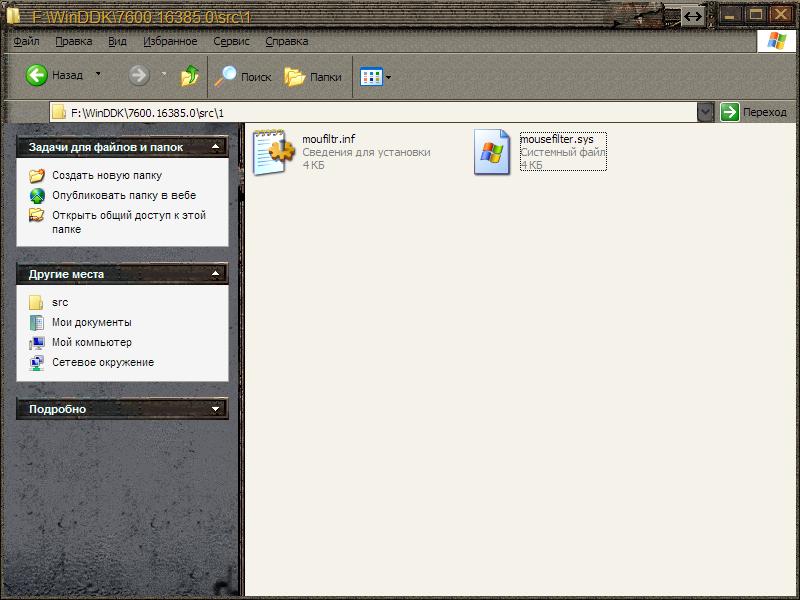800x600 pixels.
Task: Open the Views dropdown arrow
Action: pos(389,78)
